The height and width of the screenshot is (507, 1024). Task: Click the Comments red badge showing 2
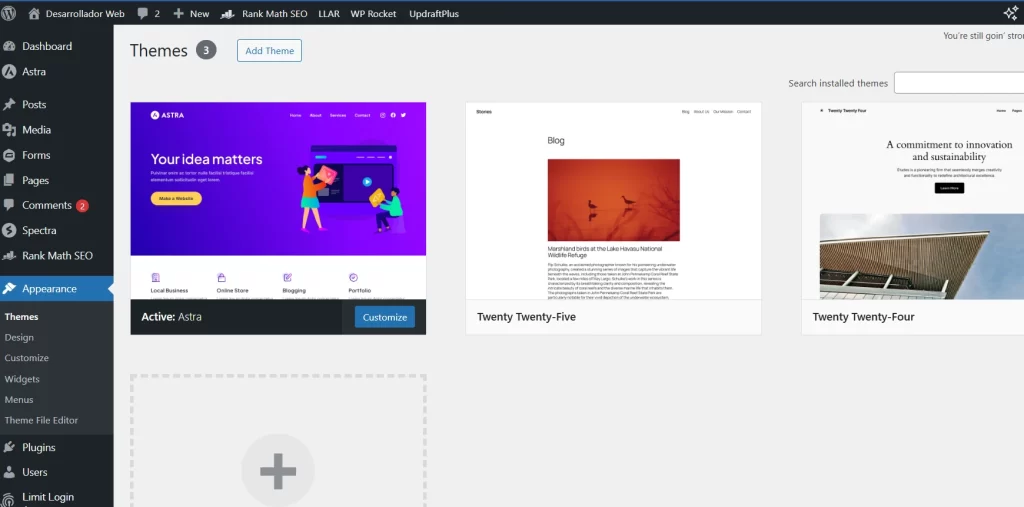tap(82, 206)
